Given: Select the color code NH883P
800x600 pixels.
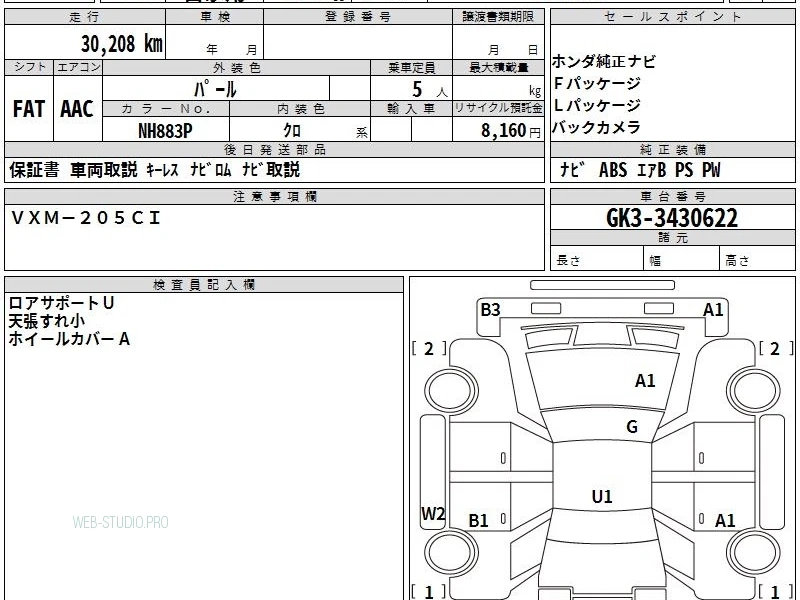Looking at the screenshot, I should coord(165,131).
